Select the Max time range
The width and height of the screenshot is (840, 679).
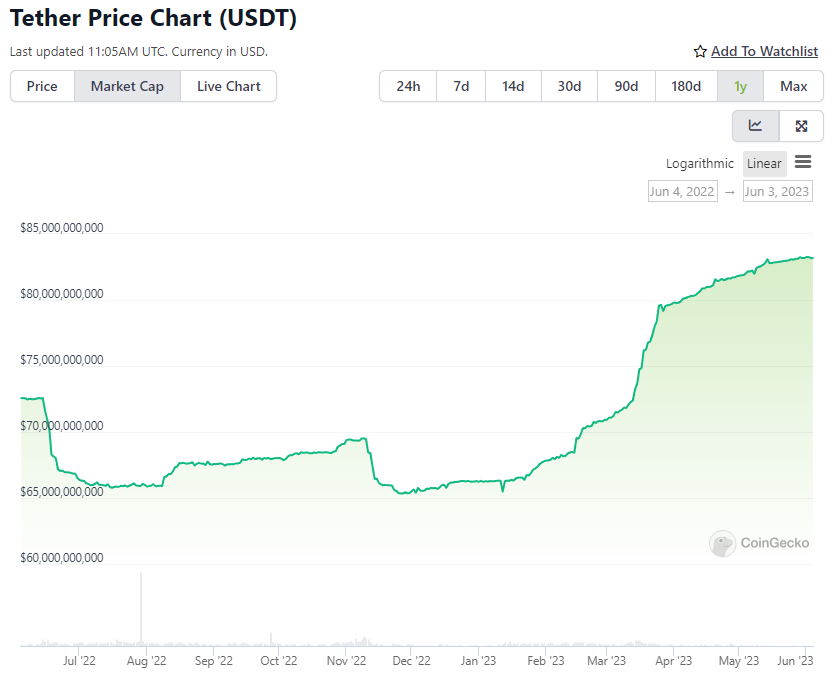[x=793, y=86]
